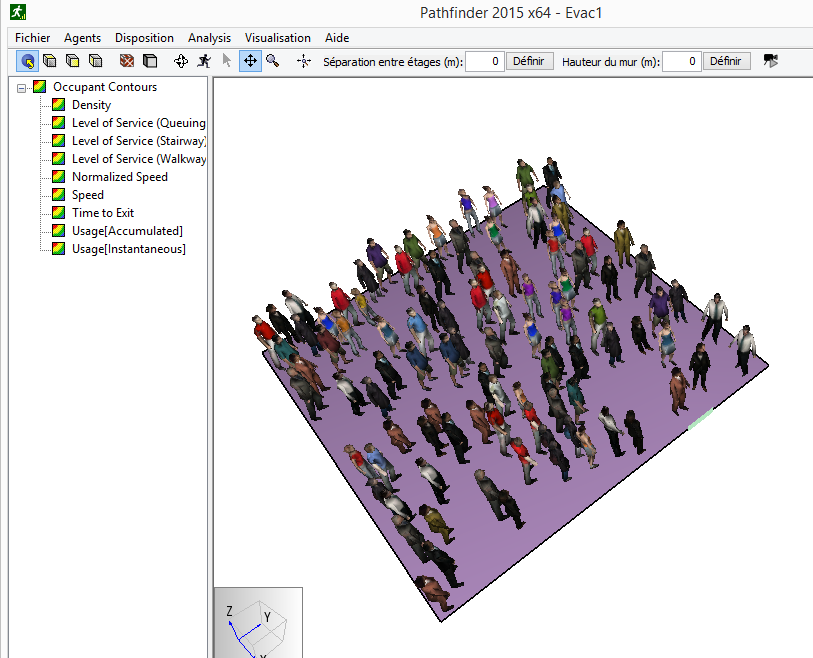Open the Analysis menu
The image size is (813, 658).
point(209,38)
